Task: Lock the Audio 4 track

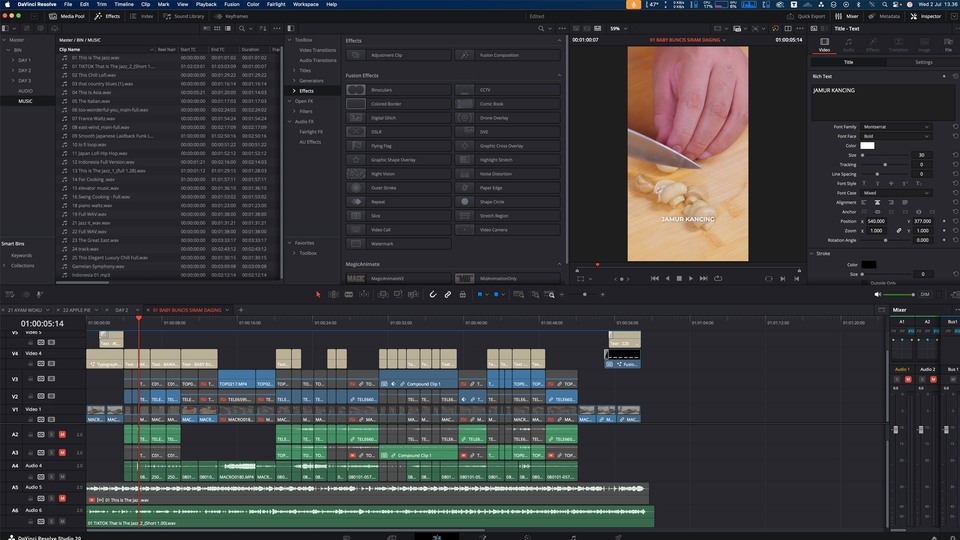Action: [x=30, y=476]
